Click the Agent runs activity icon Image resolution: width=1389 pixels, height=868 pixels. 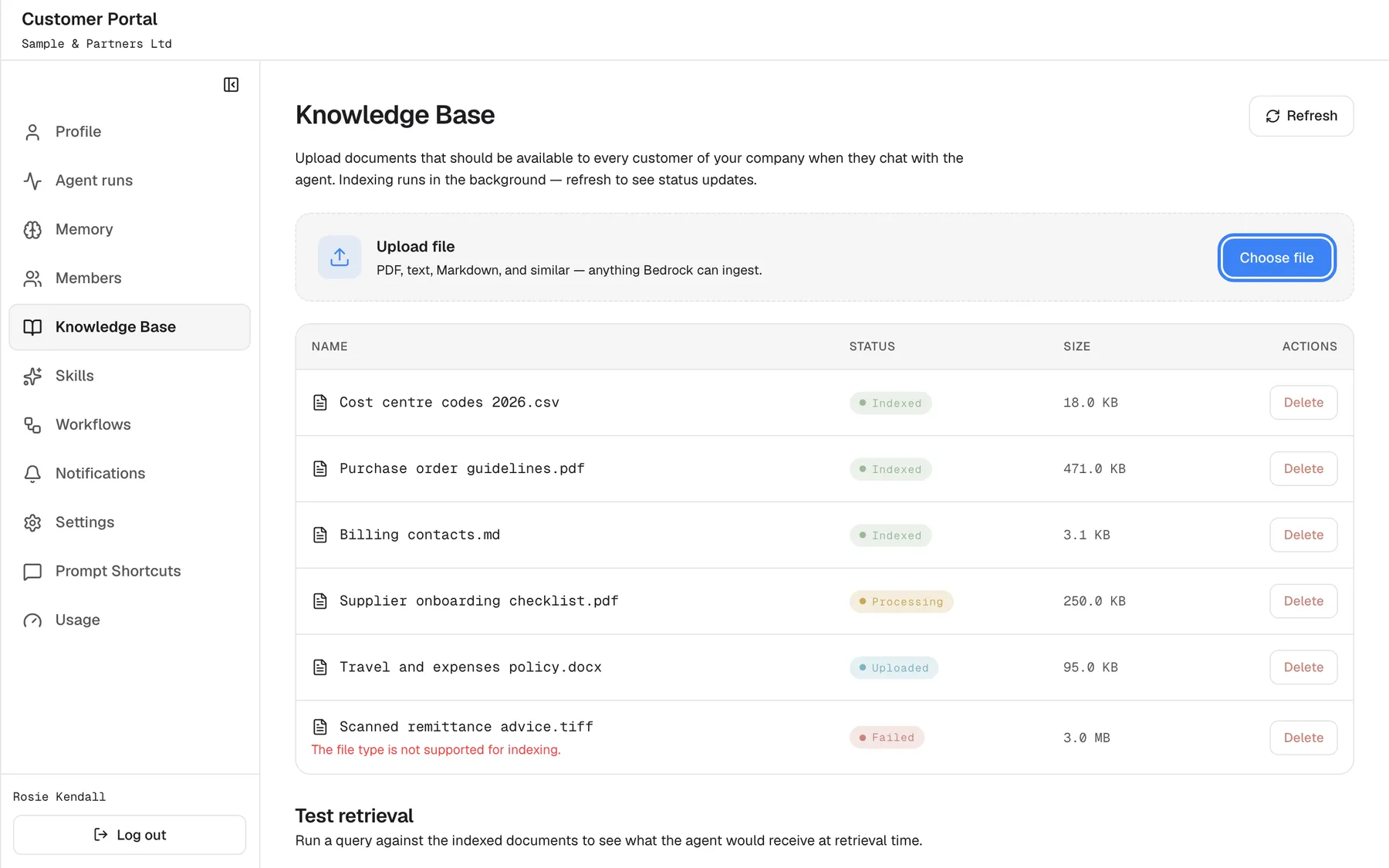tap(32, 181)
